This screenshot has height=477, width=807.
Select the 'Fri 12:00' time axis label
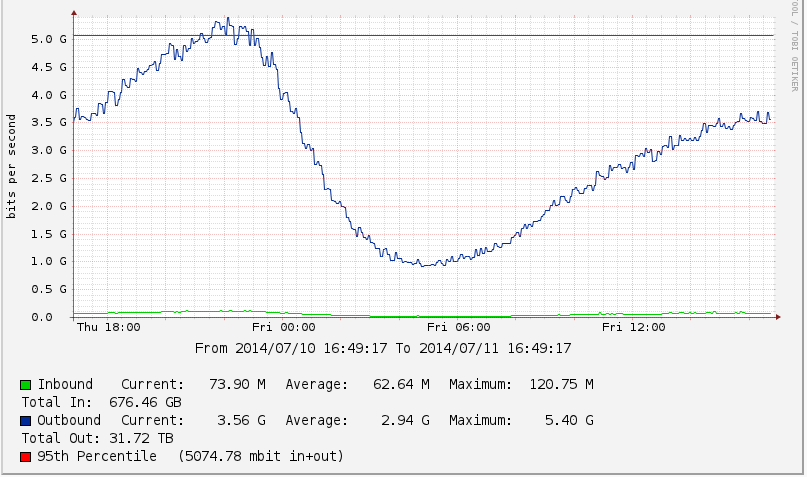tap(633, 326)
